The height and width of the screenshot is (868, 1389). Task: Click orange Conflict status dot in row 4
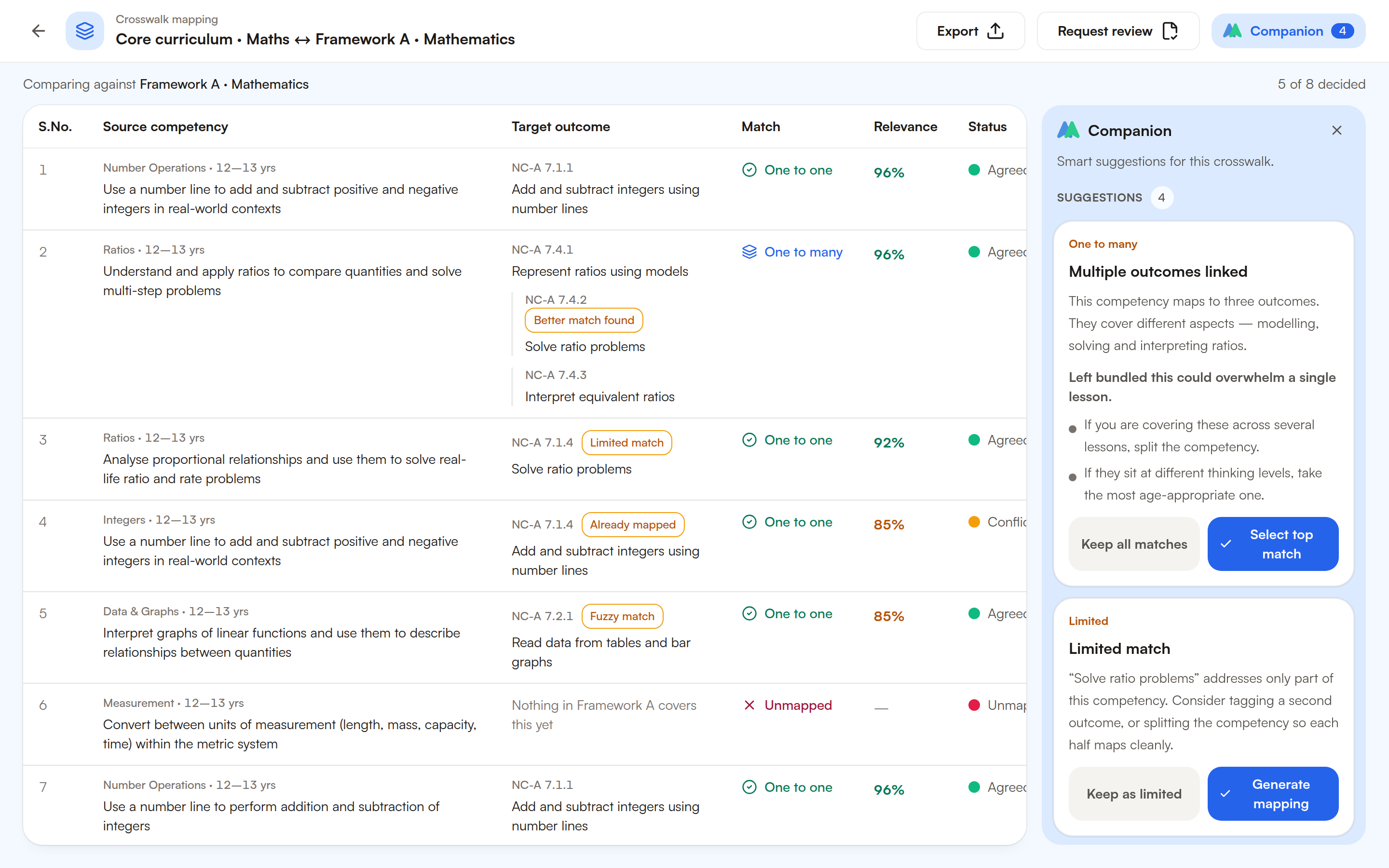pyautogui.click(x=974, y=522)
